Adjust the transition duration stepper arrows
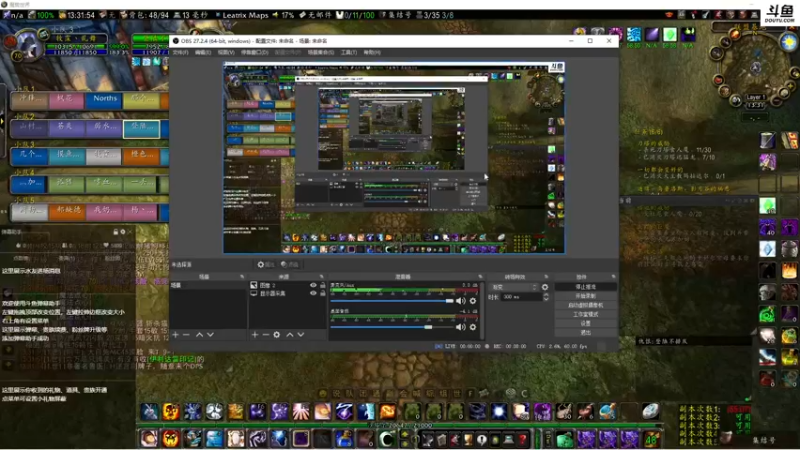 546,296
